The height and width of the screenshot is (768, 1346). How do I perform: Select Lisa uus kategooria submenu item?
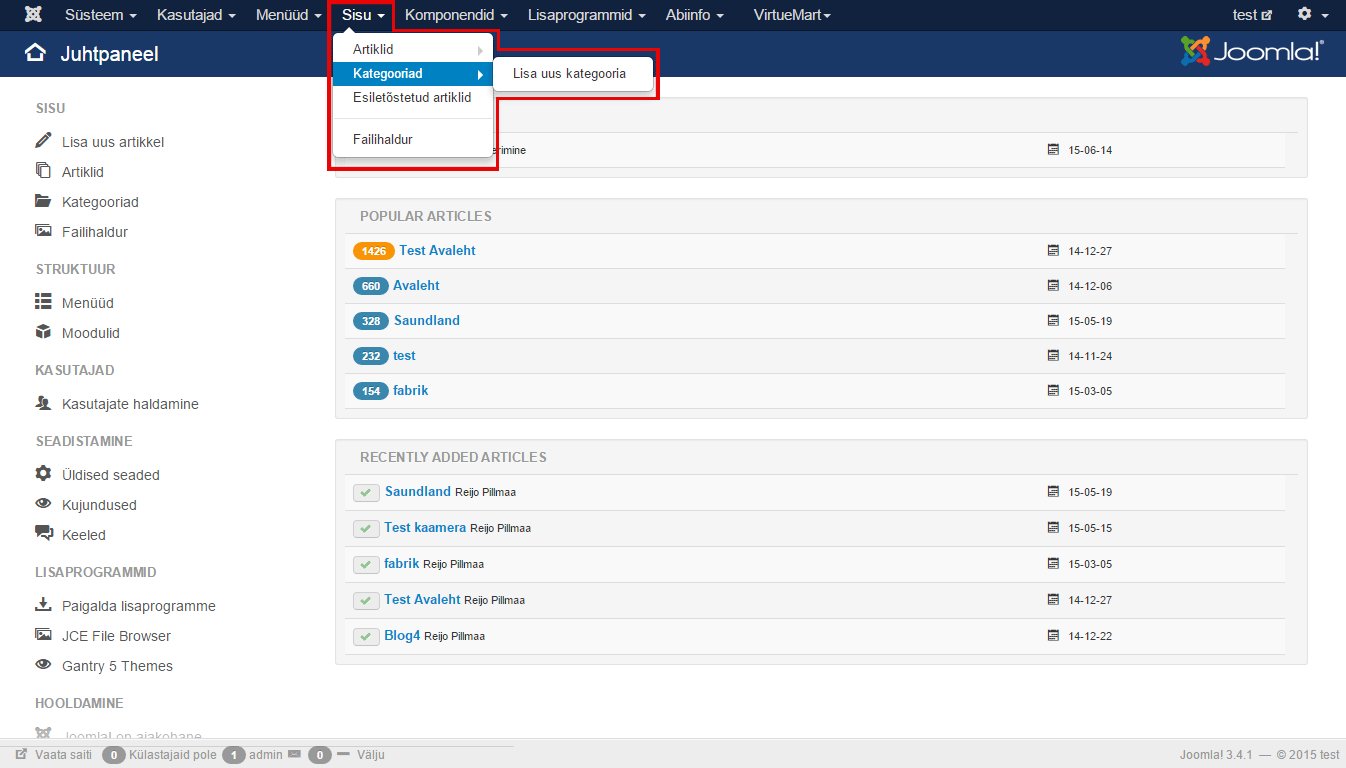pyautogui.click(x=573, y=73)
